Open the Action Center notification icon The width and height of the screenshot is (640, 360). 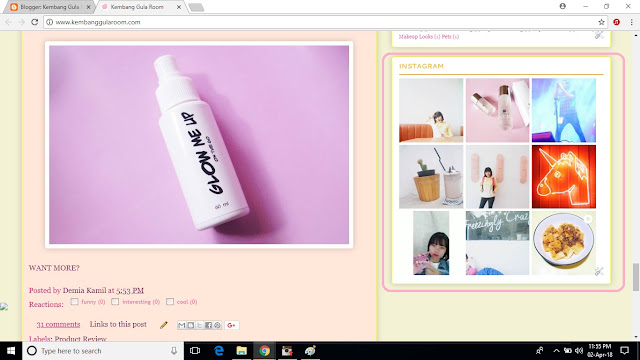pos(624,351)
